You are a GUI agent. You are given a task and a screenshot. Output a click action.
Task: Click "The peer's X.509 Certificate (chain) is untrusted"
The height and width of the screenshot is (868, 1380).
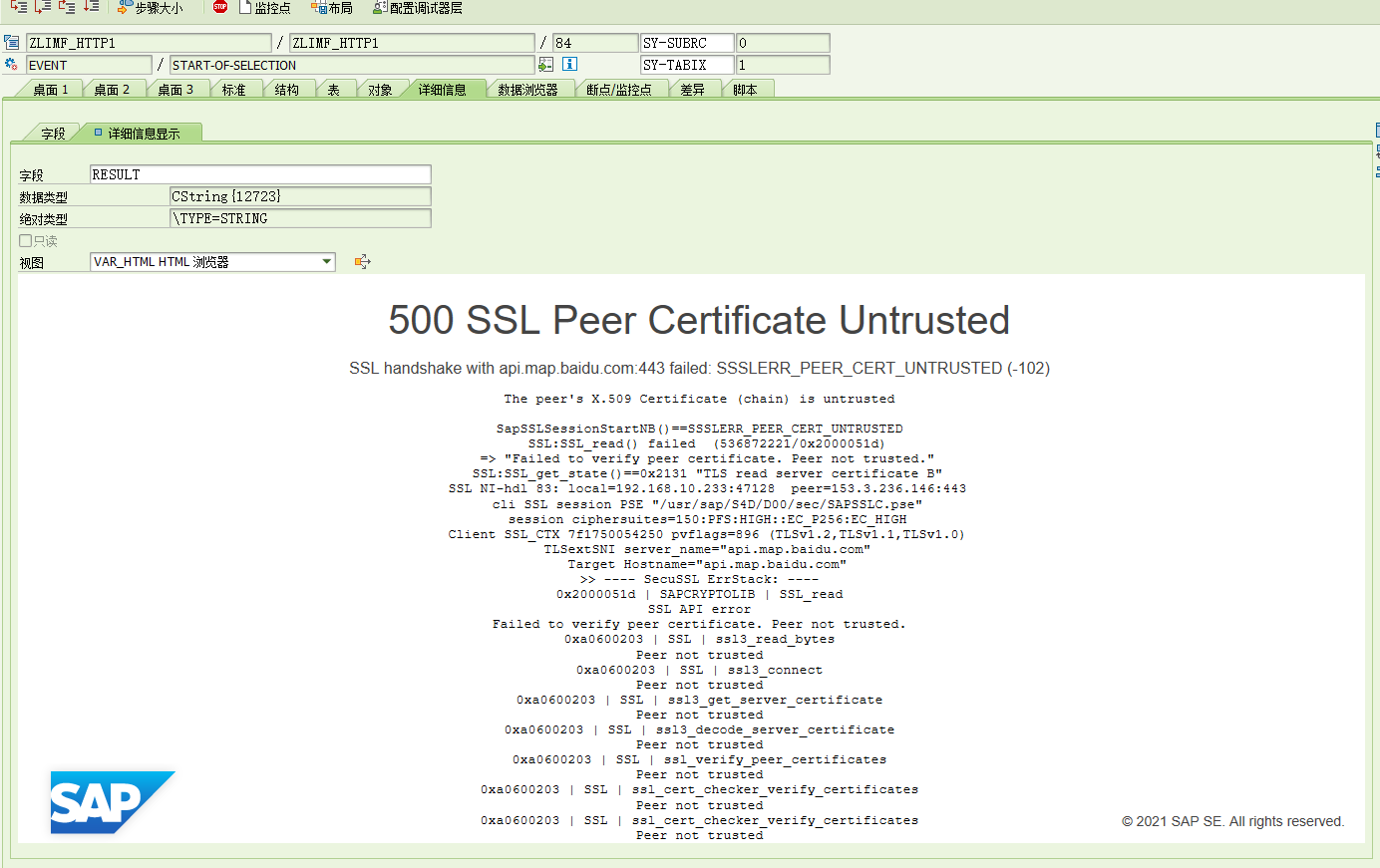[699, 399]
